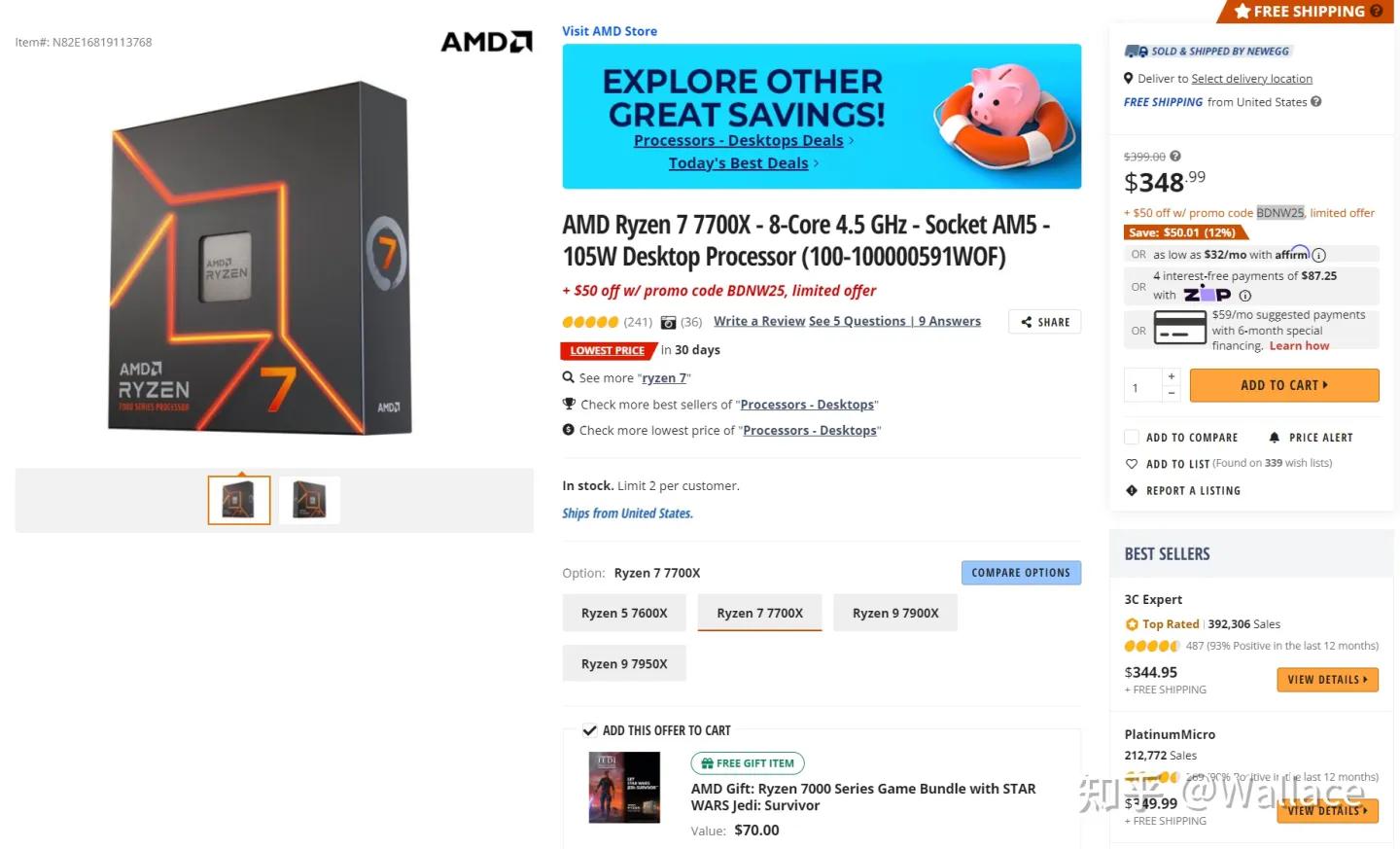
Task: Choose the Ryzen 9 7950X option
Action: (x=624, y=664)
